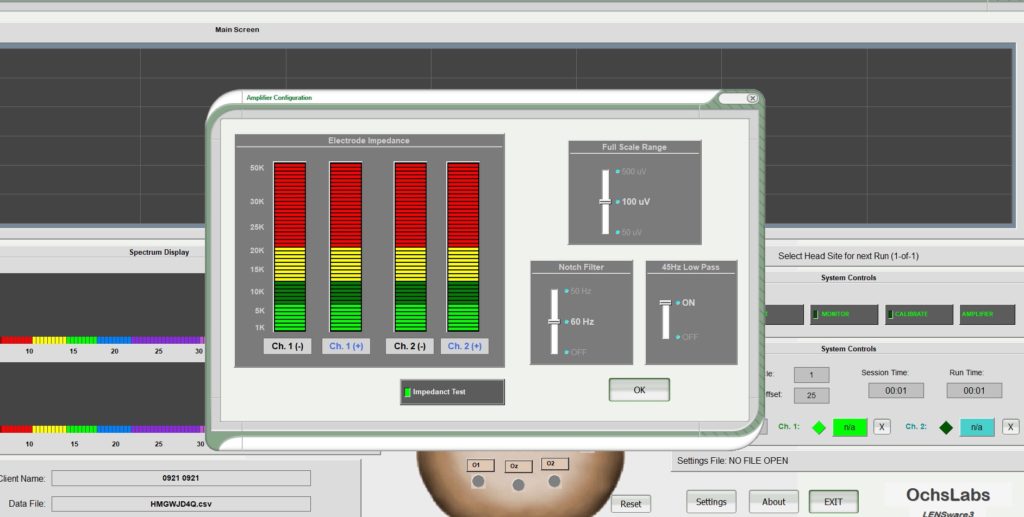Click the Notch Filter slider handle
Viewport: 1024px width, 517px height.
(x=553, y=322)
